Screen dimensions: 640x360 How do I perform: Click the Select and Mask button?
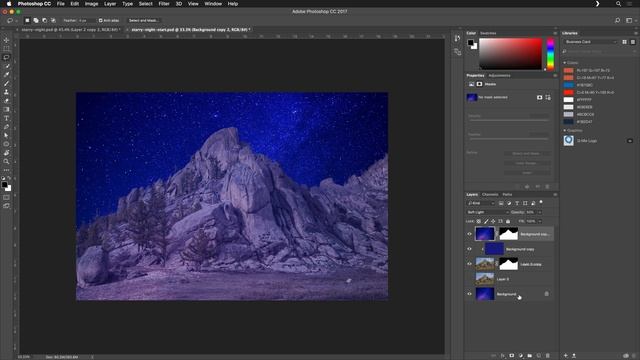click(x=143, y=20)
